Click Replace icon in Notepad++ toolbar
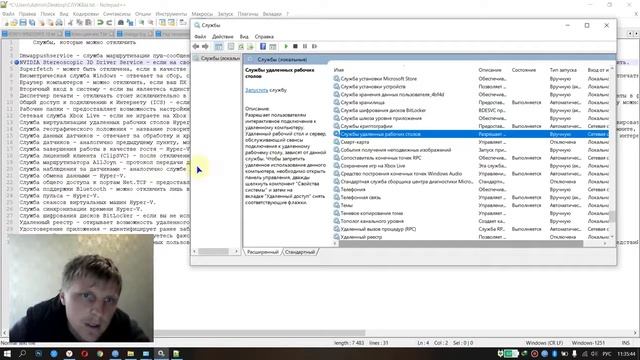640x360 pixels. tap(130, 22)
